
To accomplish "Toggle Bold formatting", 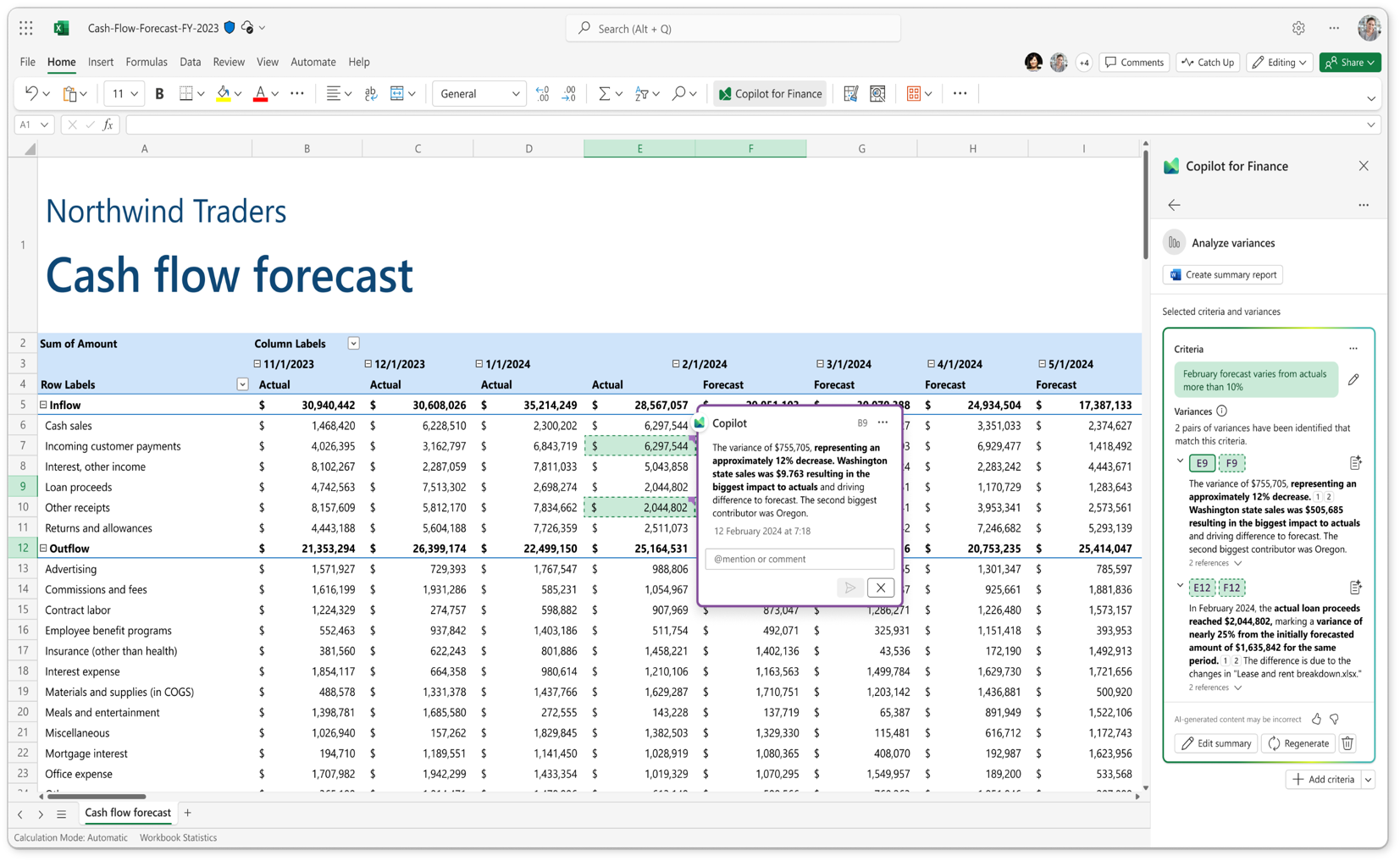I will point(159,93).
